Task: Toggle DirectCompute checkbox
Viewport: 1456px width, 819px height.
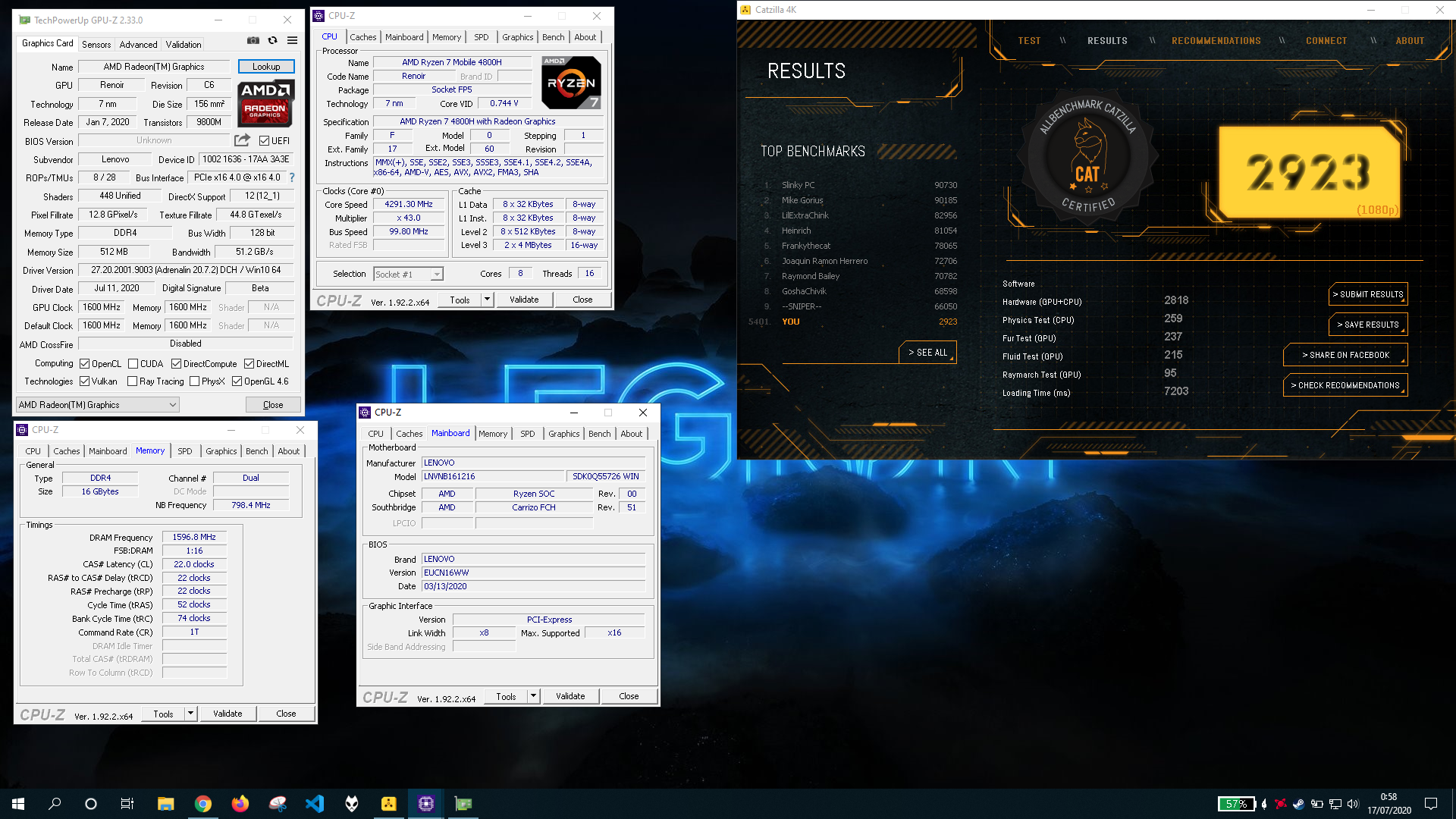Action: click(x=177, y=364)
